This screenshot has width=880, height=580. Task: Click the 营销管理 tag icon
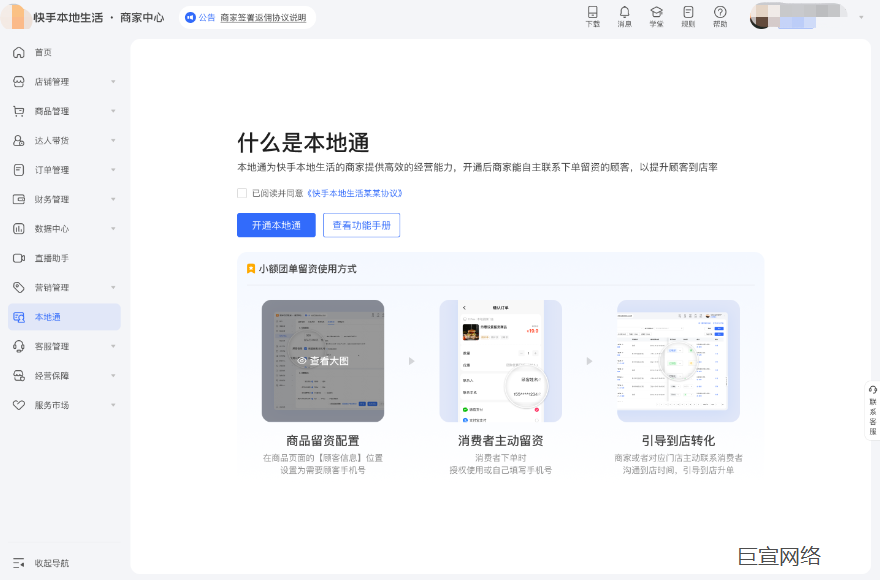[19, 287]
